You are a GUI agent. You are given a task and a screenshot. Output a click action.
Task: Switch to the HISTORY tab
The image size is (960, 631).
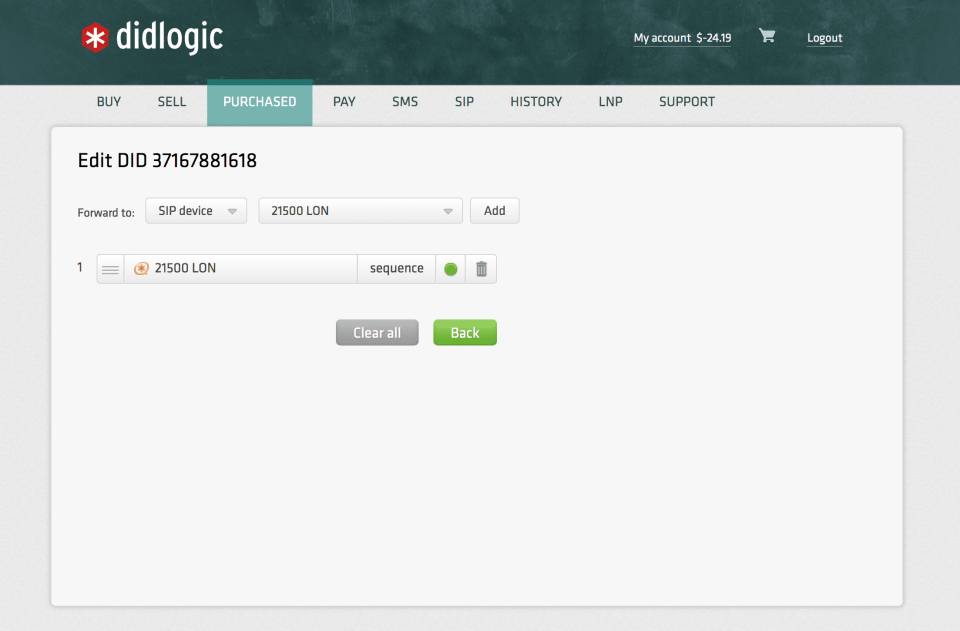[x=536, y=101]
